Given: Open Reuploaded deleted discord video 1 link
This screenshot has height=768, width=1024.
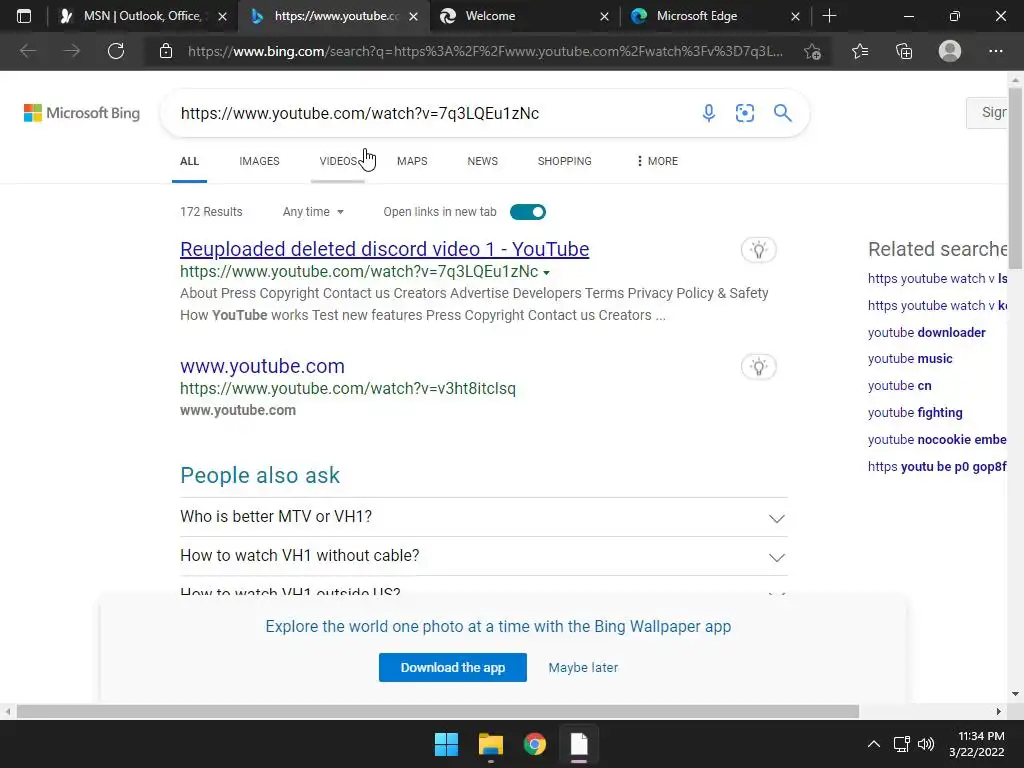Looking at the screenshot, I should 385,249.
